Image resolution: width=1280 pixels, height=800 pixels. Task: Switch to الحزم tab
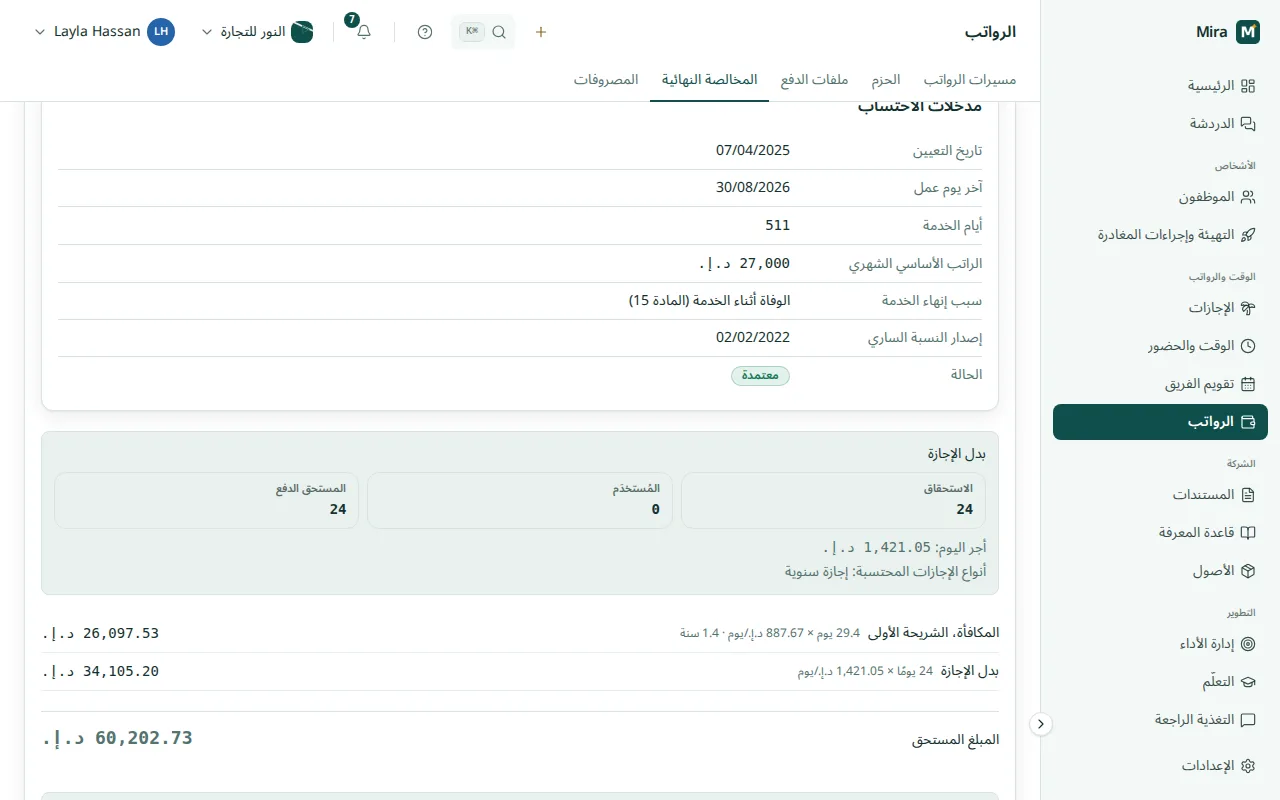tap(885, 80)
